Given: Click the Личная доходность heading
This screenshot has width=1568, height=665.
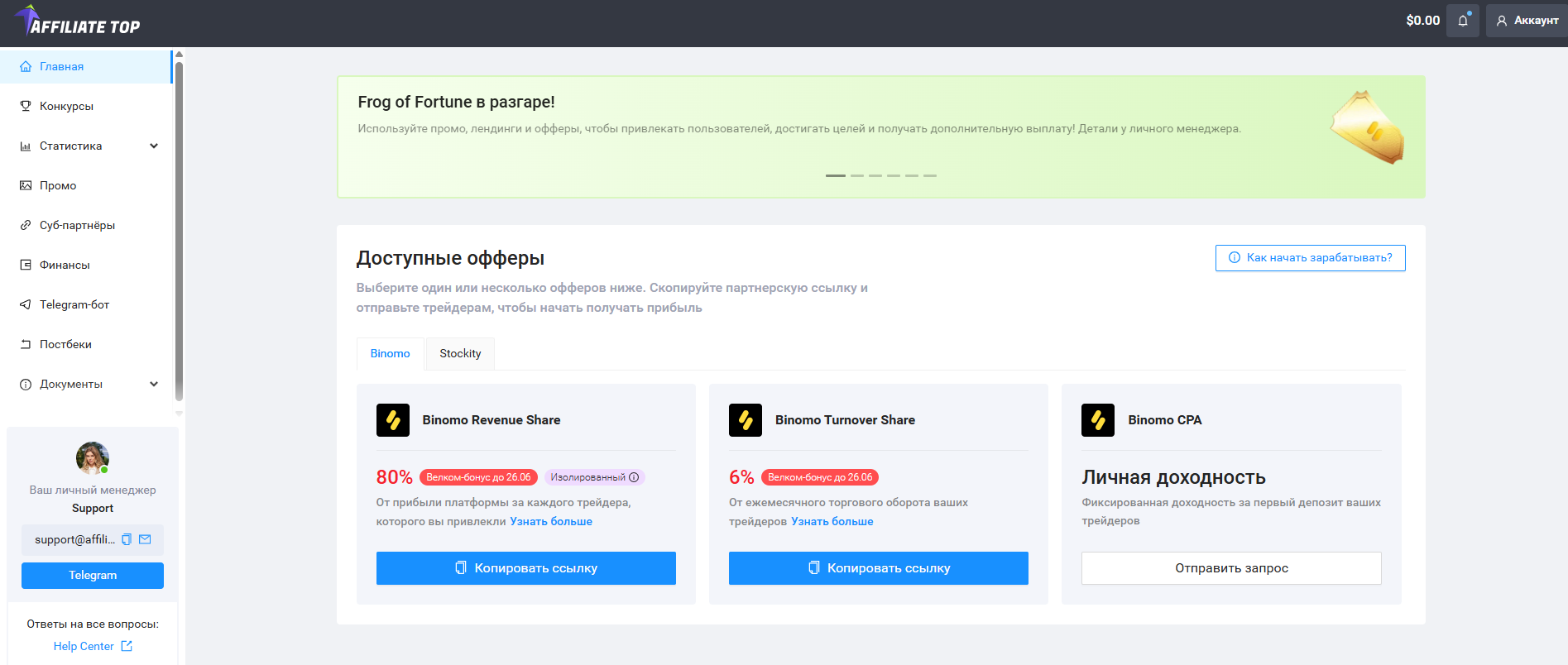Looking at the screenshot, I should (1174, 477).
